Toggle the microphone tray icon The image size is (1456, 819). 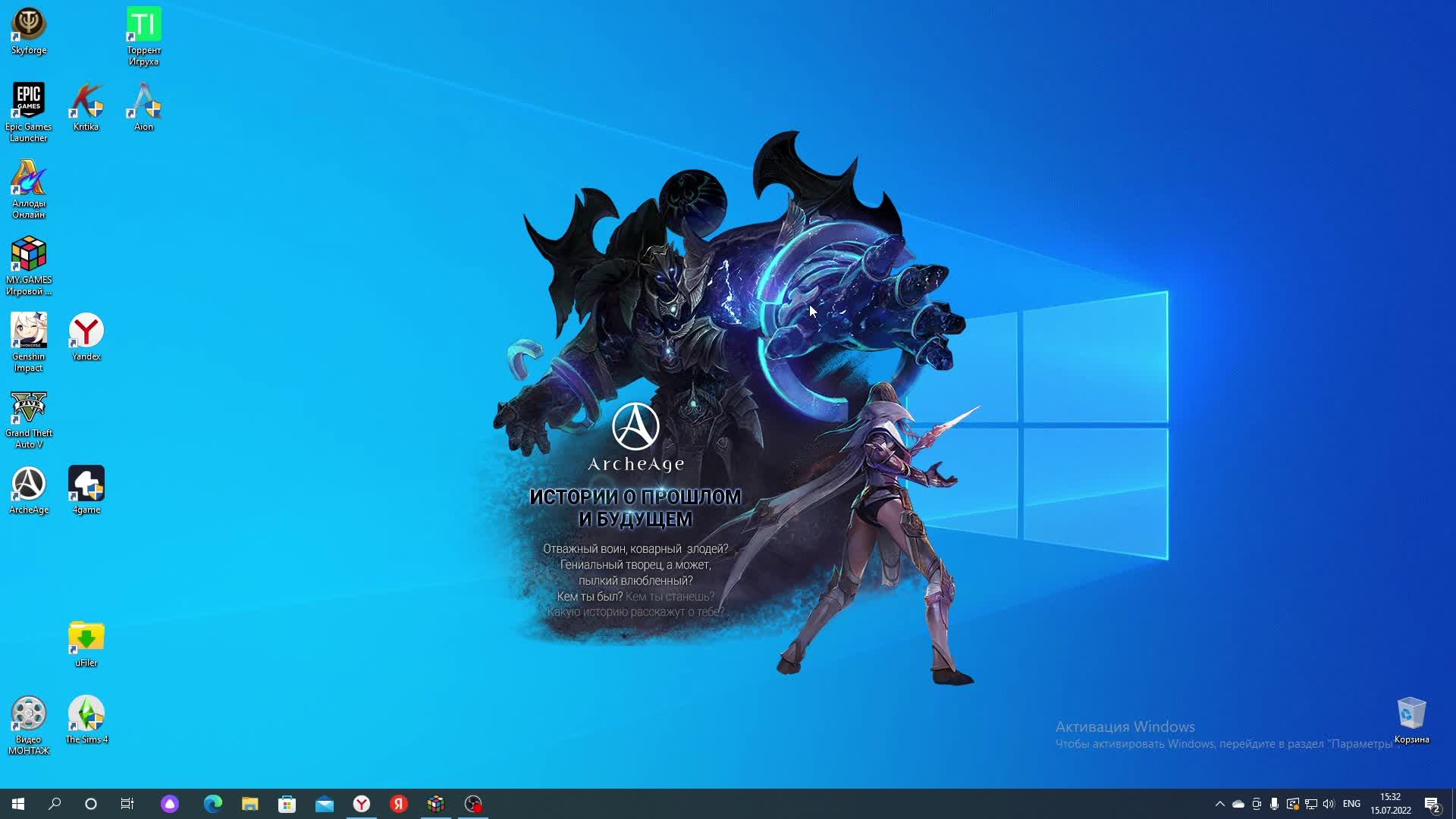pos(1275,804)
